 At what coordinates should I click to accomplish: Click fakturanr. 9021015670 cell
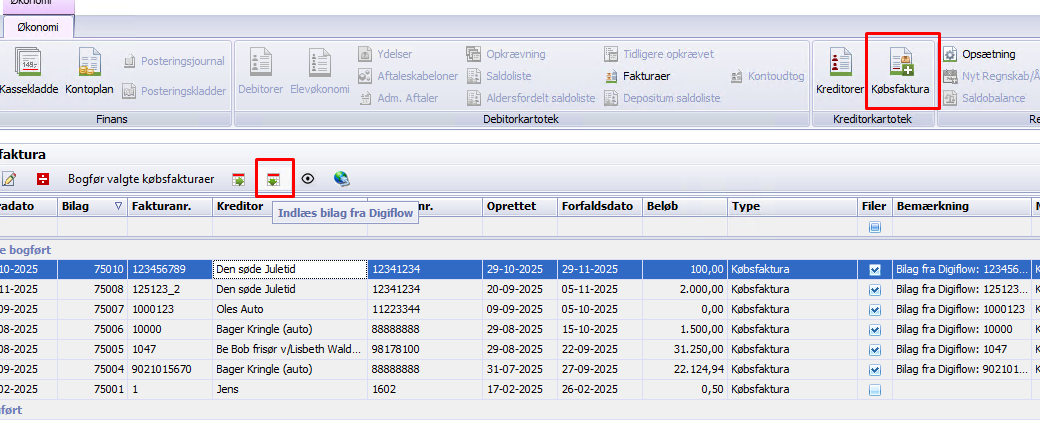[x=170, y=370]
